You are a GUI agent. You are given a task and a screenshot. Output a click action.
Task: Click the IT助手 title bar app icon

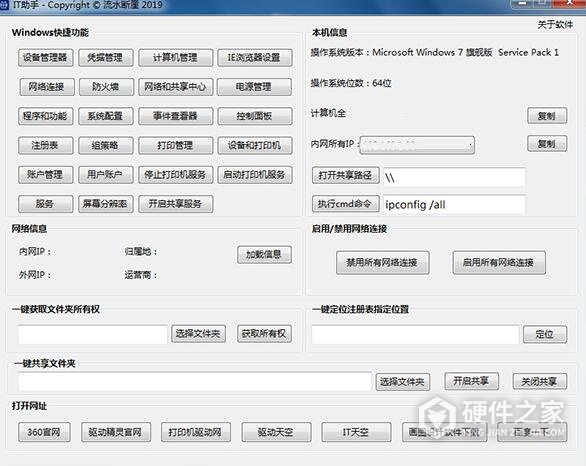(4, 5)
